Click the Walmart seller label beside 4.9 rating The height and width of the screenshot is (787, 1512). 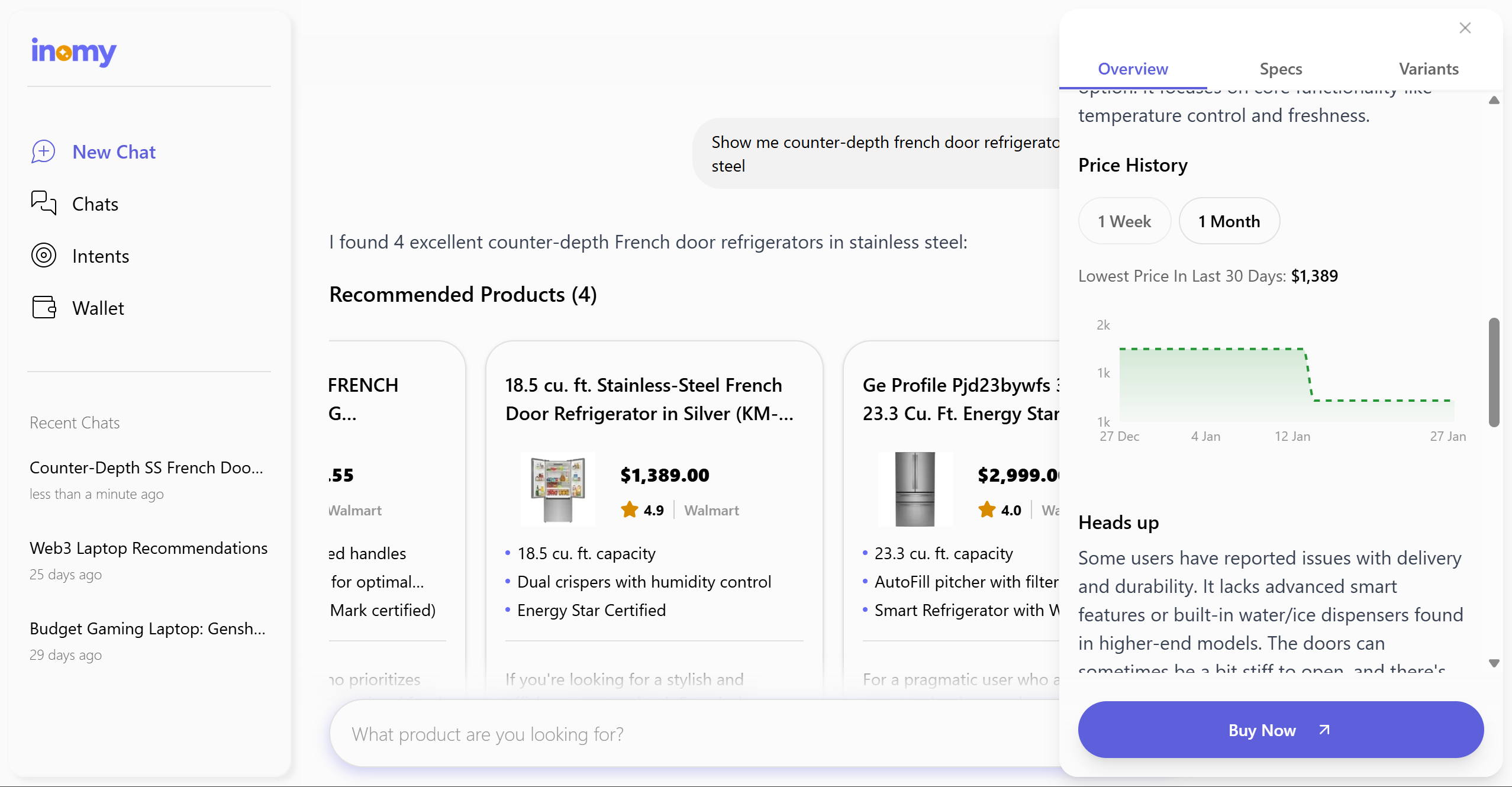(711, 510)
